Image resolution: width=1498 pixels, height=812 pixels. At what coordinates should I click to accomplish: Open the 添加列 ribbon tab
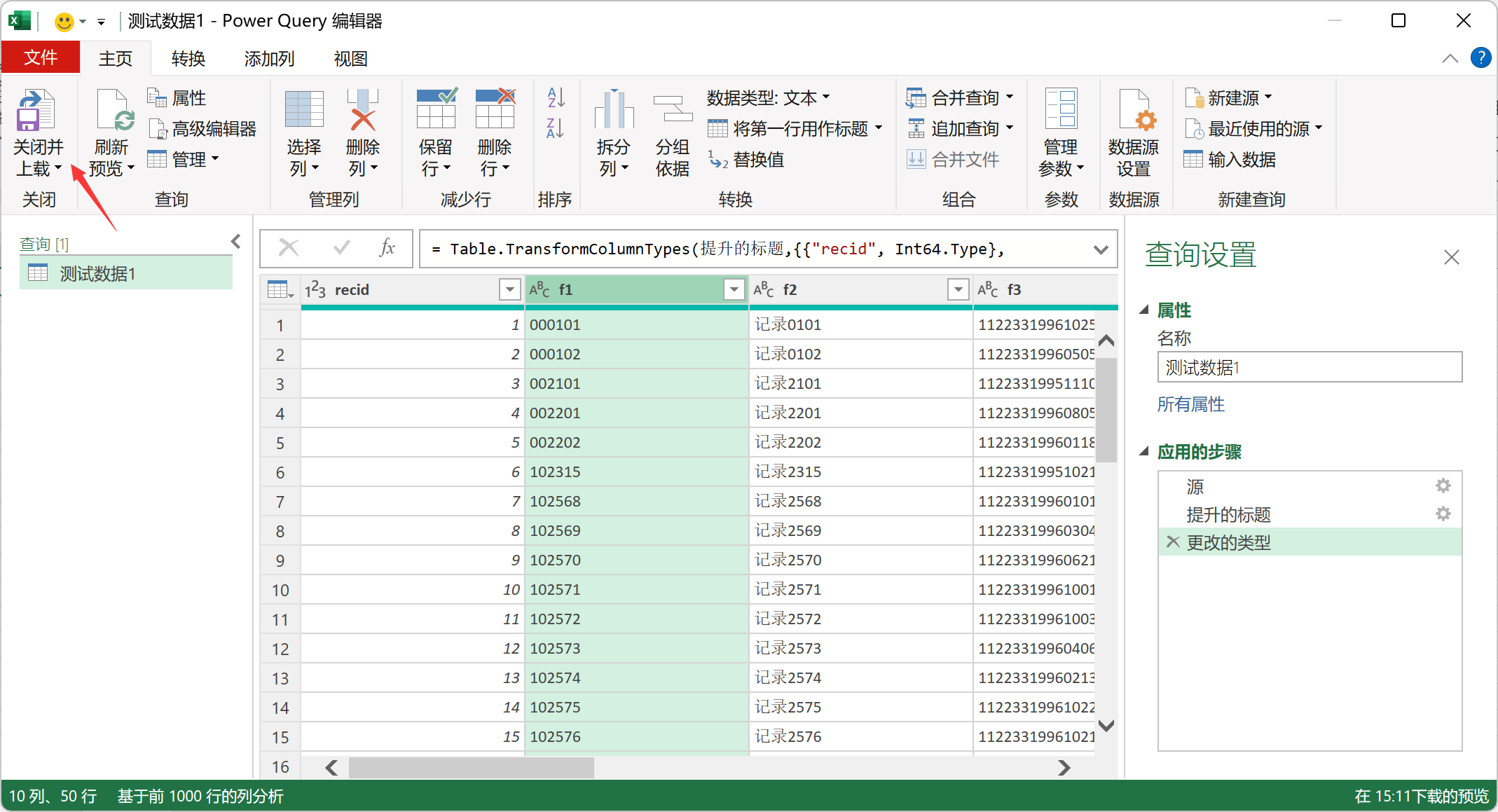tap(269, 59)
